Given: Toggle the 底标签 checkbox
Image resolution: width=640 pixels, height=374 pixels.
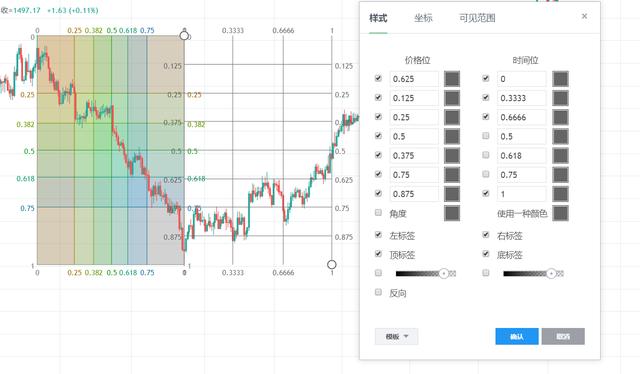Looking at the screenshot, I should click(485, 254).
